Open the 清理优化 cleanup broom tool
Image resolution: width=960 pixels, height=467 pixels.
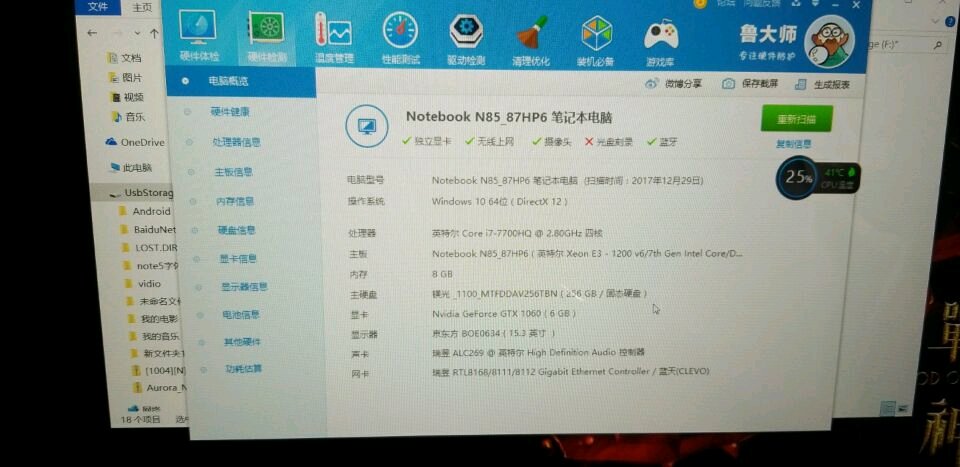531,39
